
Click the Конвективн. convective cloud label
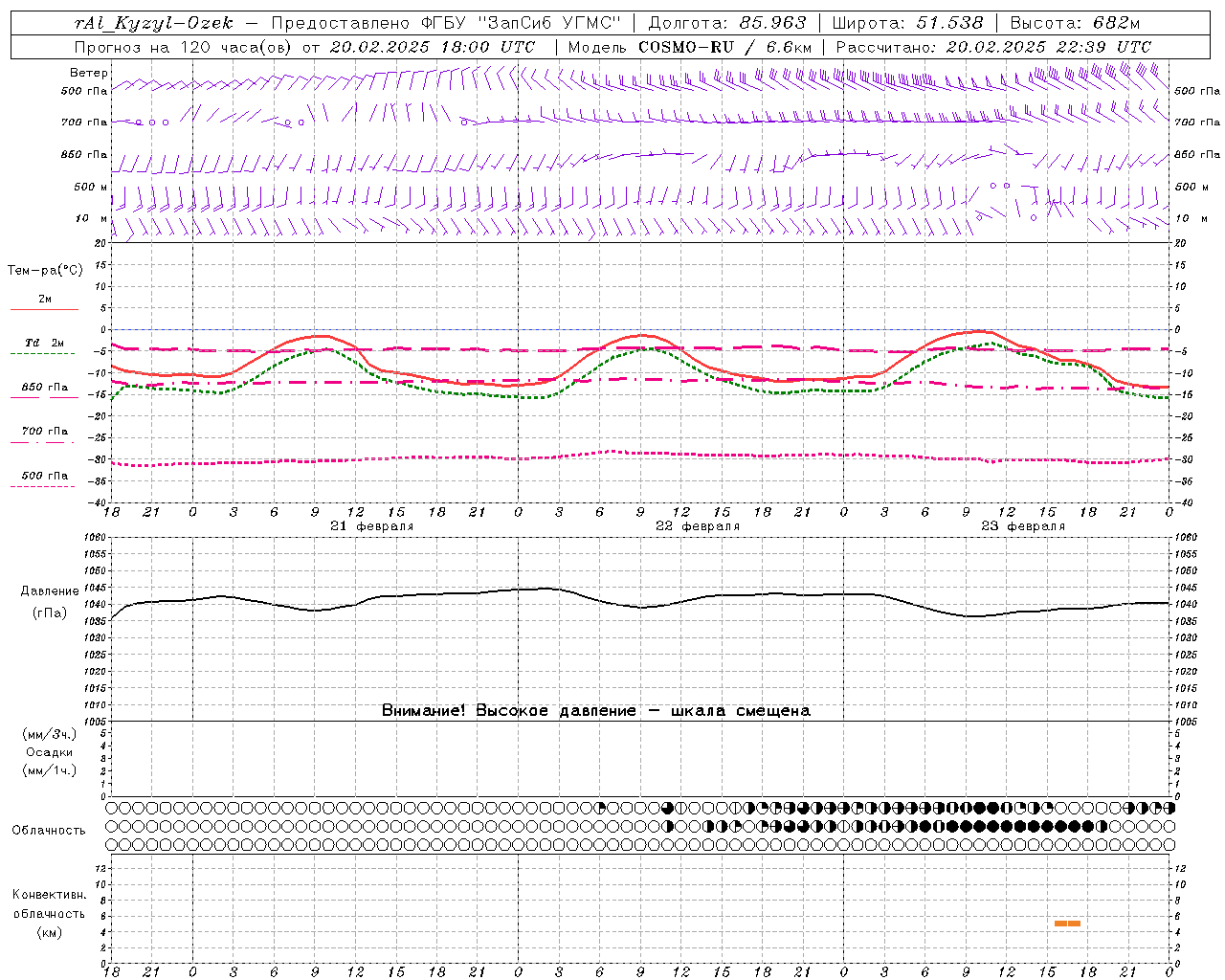point(50,895)
